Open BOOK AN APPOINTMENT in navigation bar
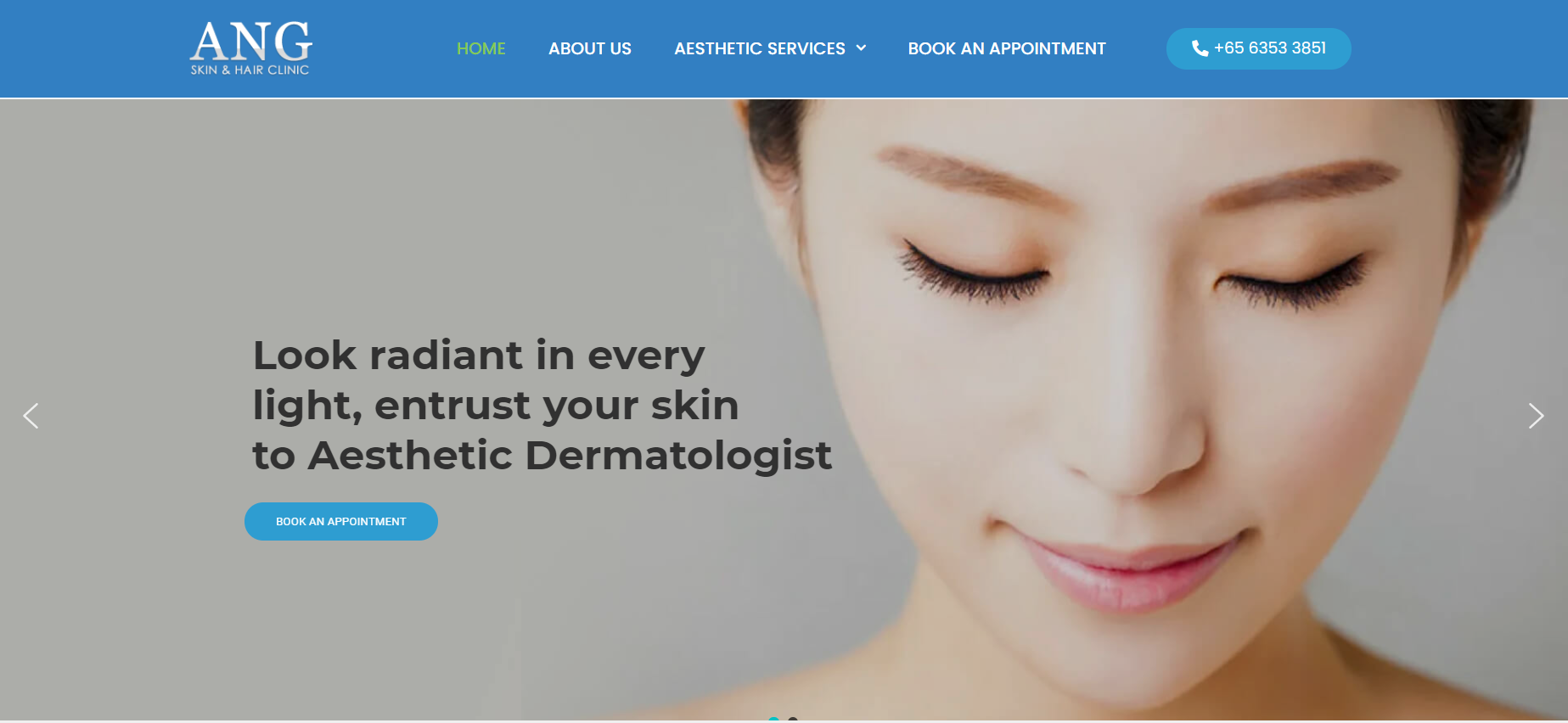The height and width of the screenshot is (723, 1568). 1007,48
